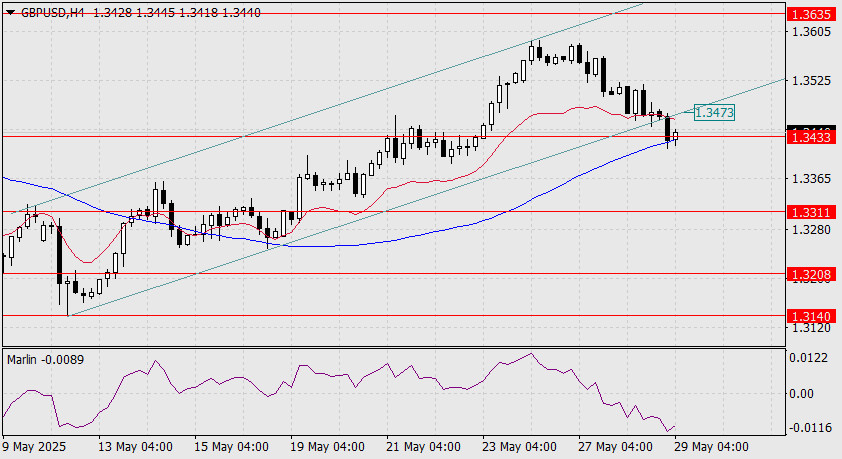Select the 1.3433 red price level label
842x459 pixels.
811,137
